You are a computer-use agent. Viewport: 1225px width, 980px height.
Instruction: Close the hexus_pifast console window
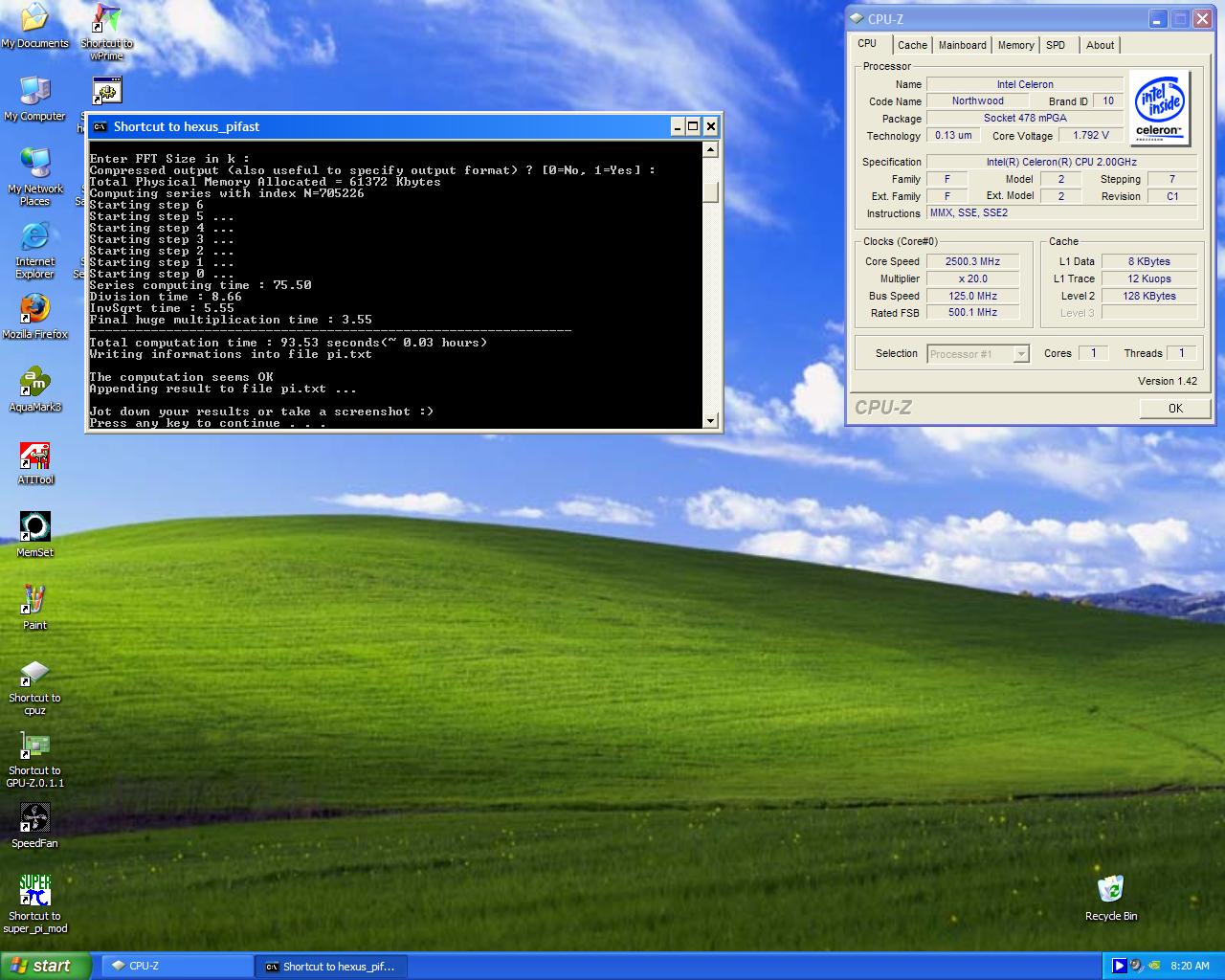pyautogui.click(x=711, y=126)
